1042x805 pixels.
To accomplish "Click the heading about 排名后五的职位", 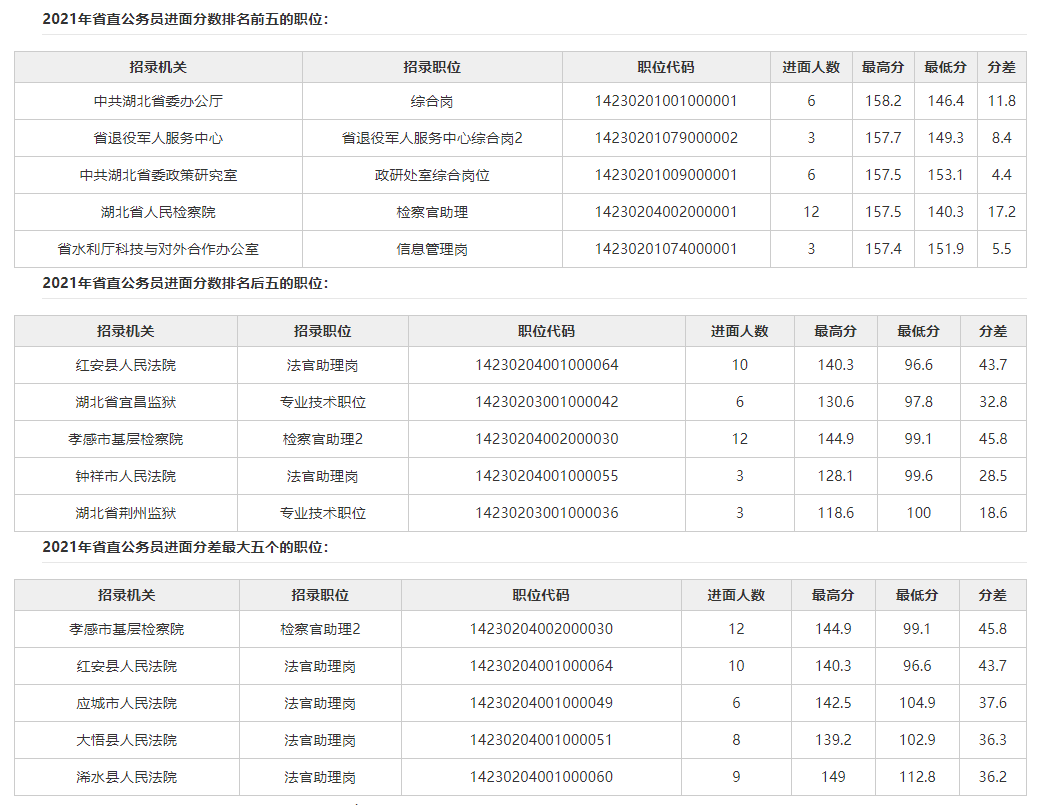I will coord(185,283).
